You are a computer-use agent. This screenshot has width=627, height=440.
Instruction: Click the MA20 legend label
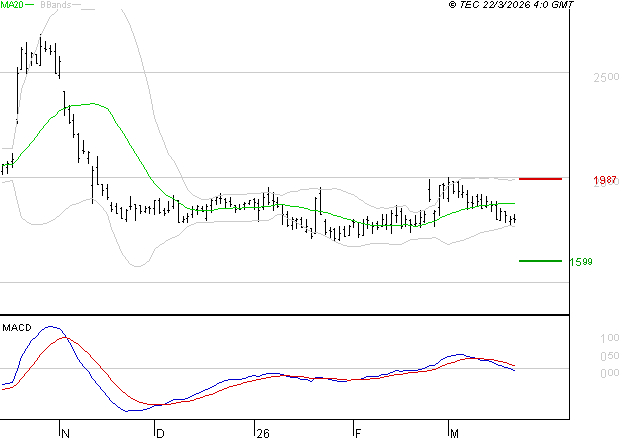(12, 5)
